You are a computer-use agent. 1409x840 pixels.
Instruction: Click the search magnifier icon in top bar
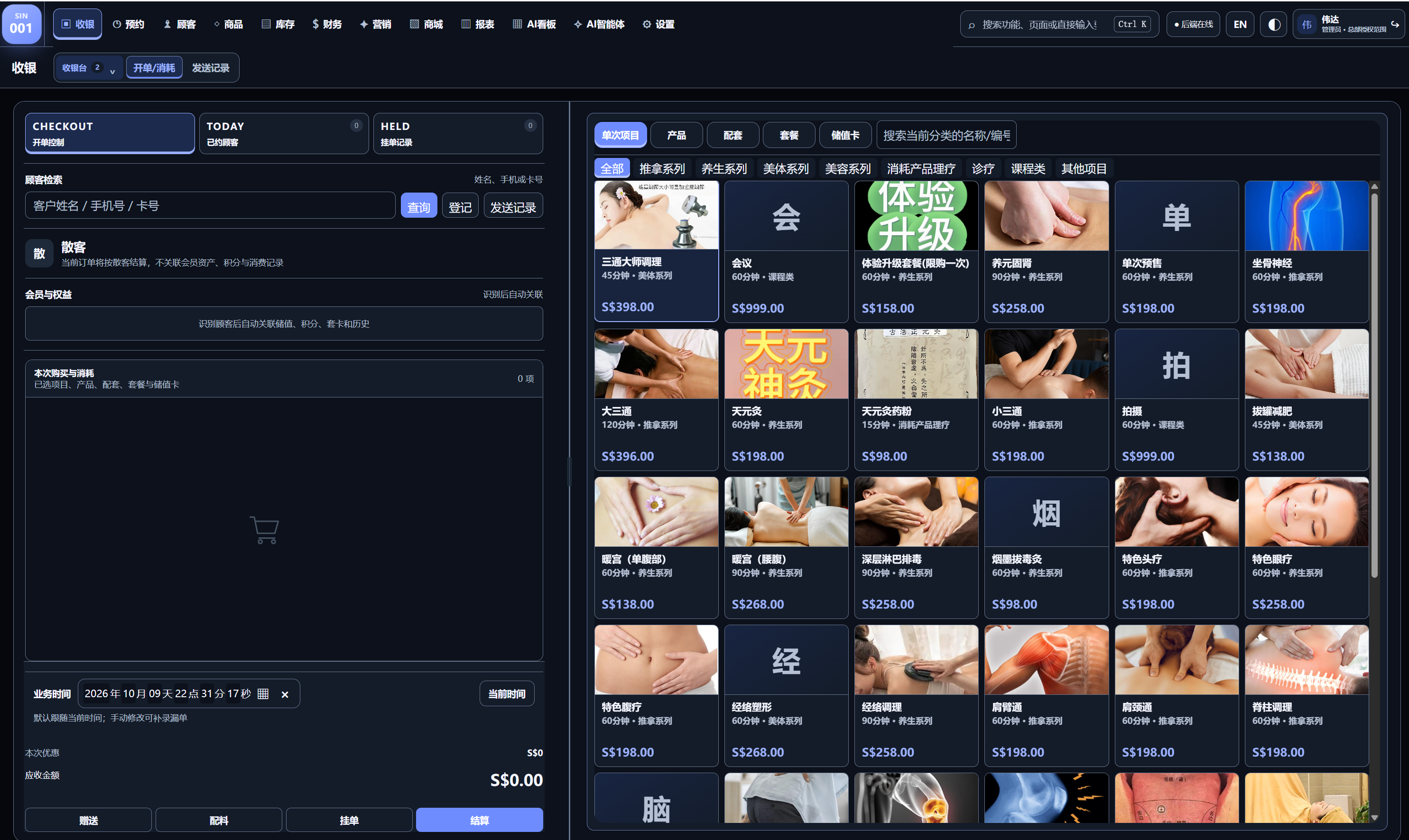click(x=972, y=25)
